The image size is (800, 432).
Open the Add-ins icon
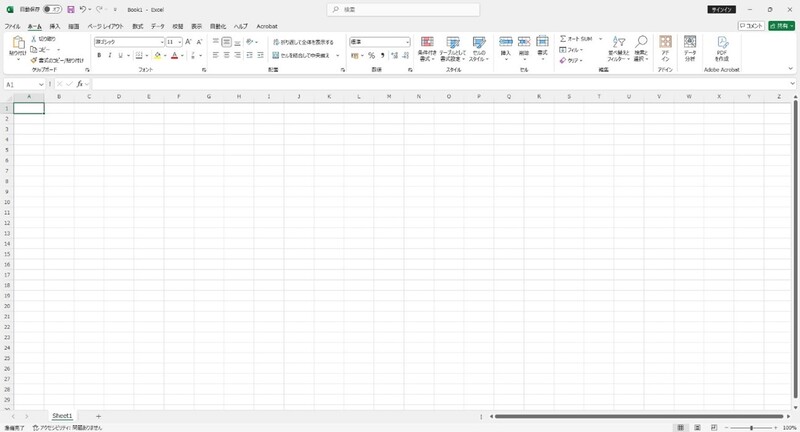[665, 42]
